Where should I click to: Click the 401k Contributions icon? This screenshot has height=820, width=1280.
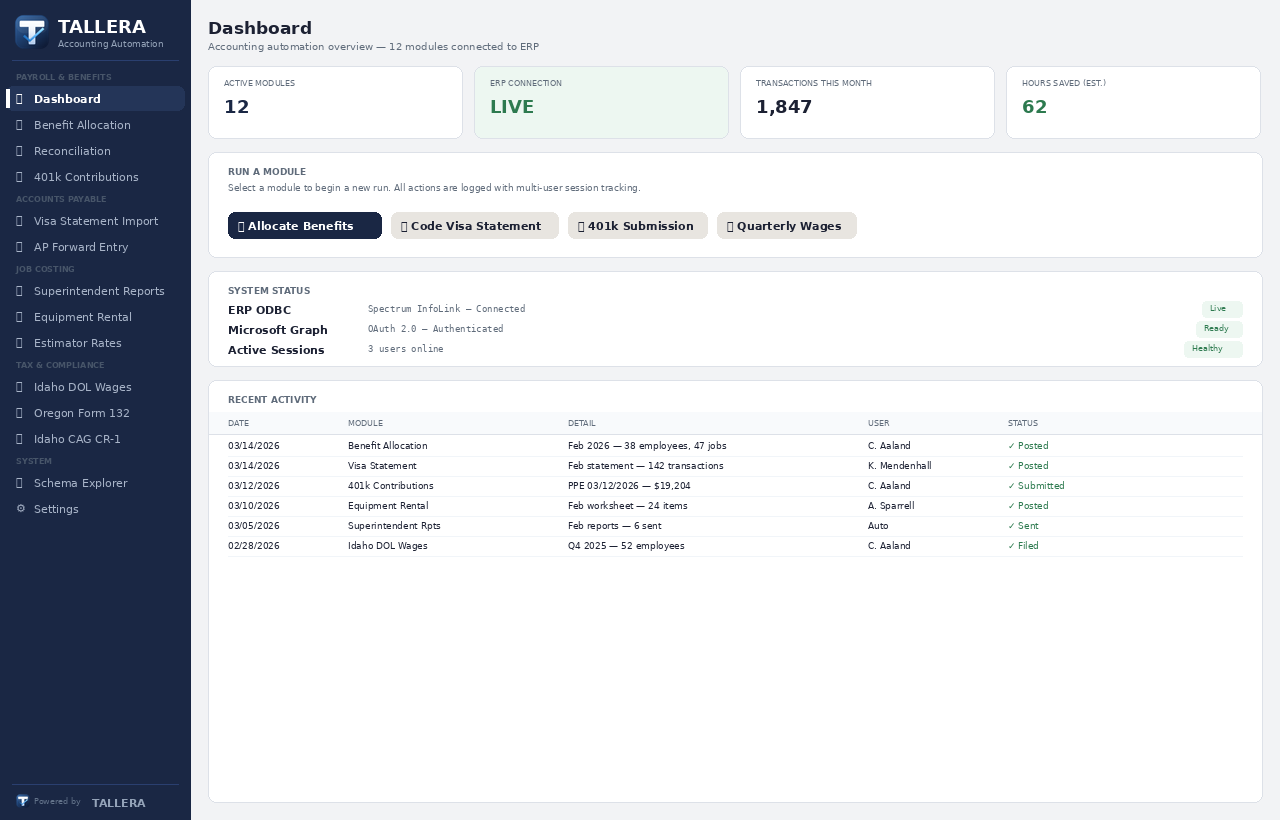[x=20, y=176]
